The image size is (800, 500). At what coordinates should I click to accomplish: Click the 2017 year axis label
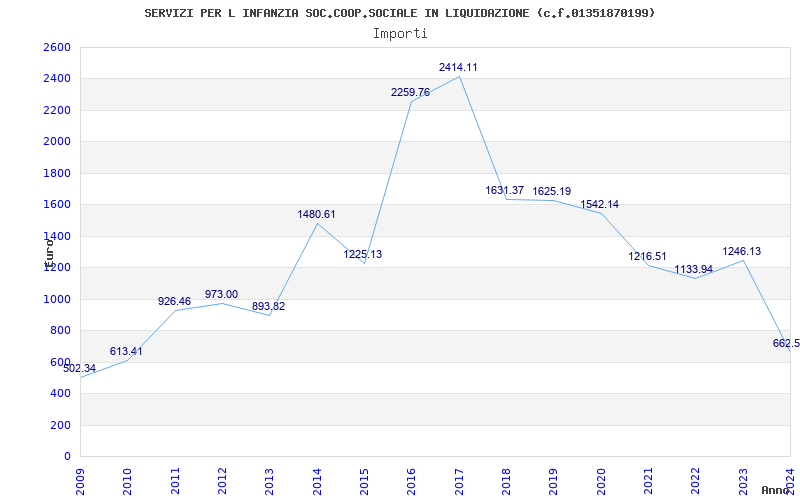459,481
